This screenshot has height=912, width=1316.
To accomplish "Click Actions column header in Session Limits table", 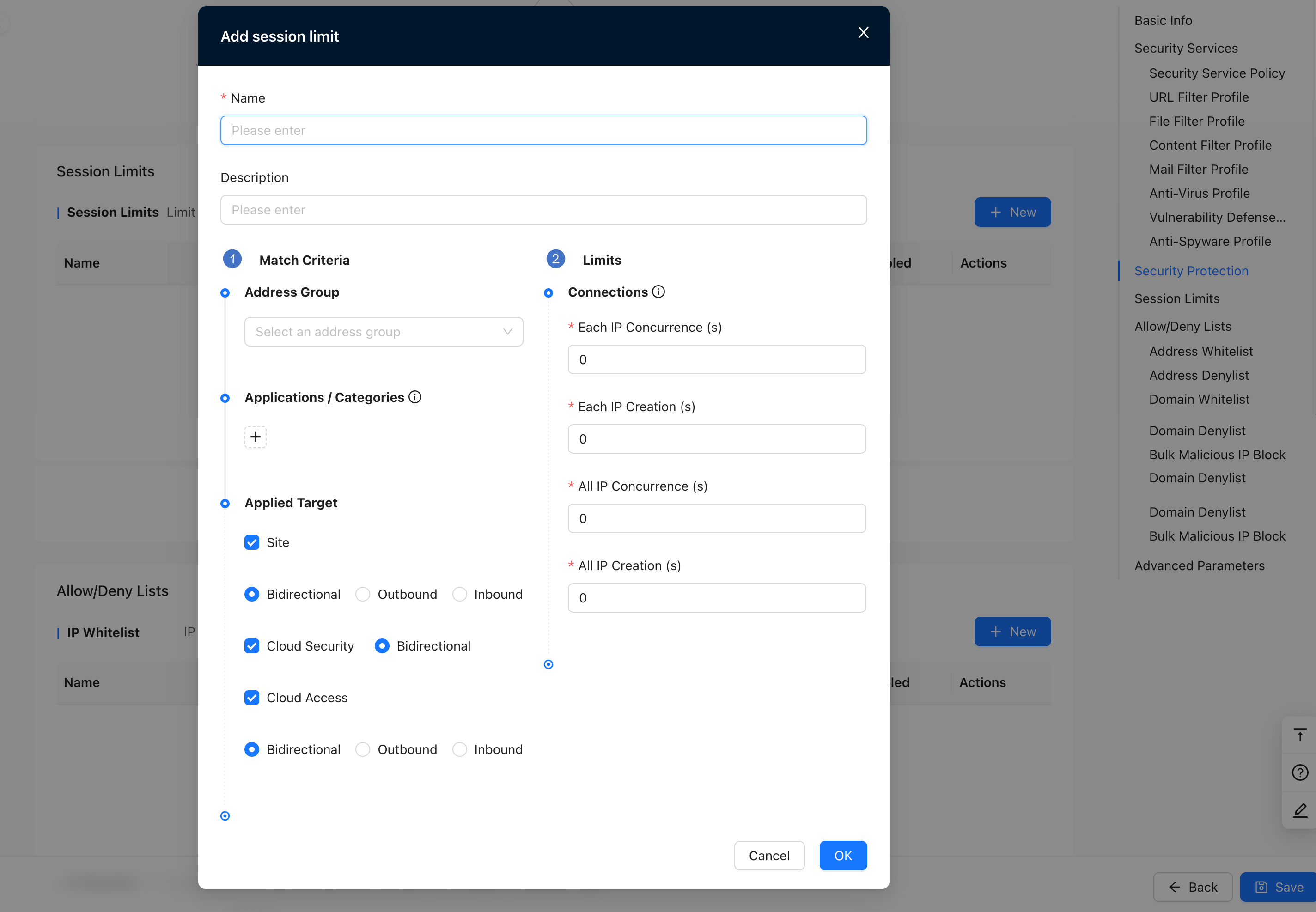I will (983, 263).
